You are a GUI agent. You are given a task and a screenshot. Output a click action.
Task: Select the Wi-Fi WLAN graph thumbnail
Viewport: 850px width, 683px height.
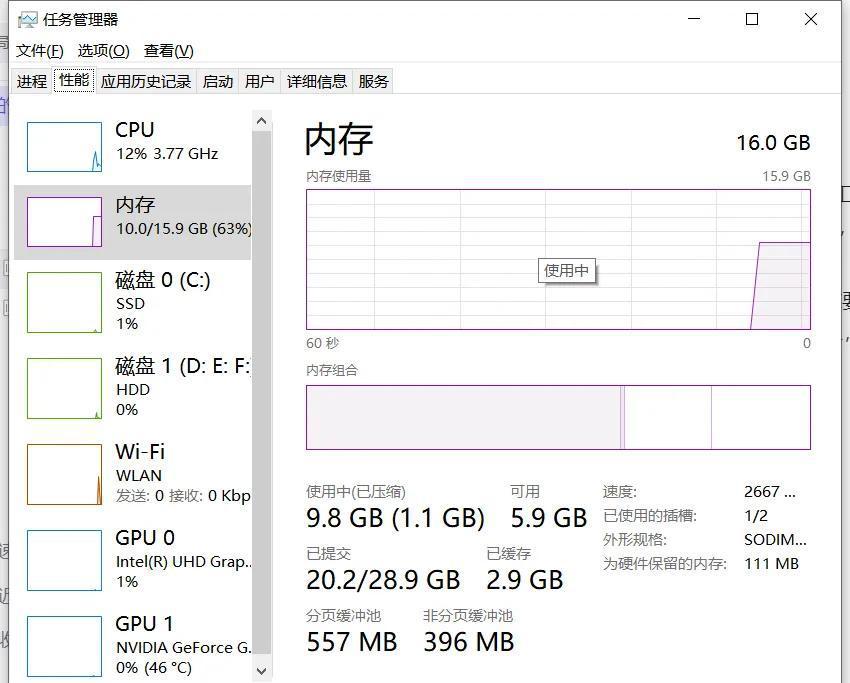(65, 474)
